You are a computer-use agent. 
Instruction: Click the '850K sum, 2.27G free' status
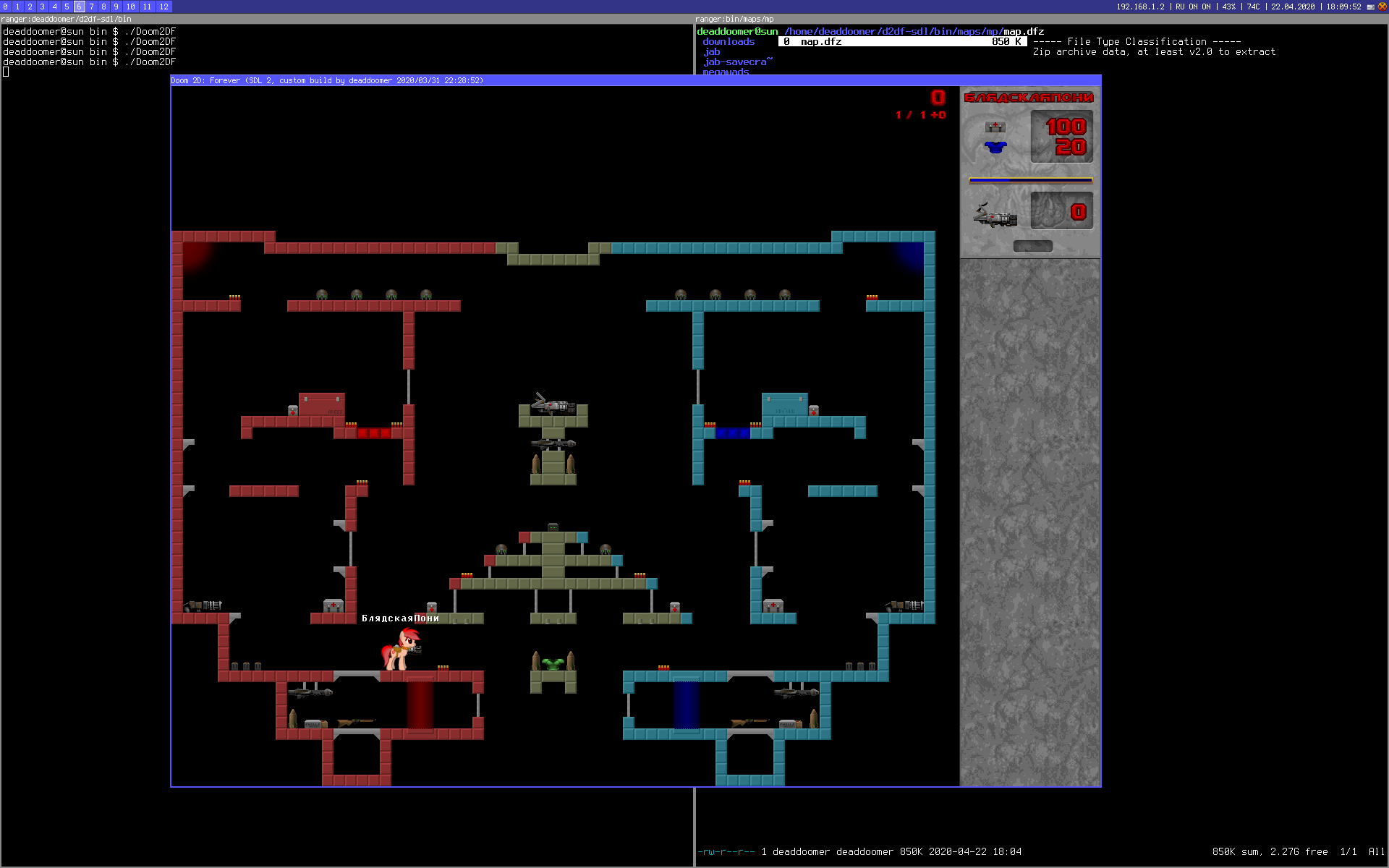point(1270,852)
